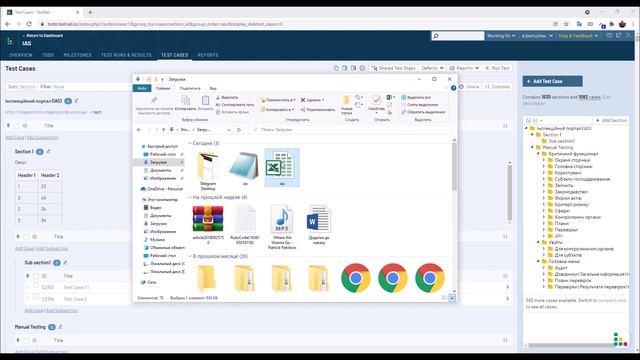640x360 pixels.
Task: Open TEST RUNS & RESULTS tab
Action: click(x=126, y=55)
